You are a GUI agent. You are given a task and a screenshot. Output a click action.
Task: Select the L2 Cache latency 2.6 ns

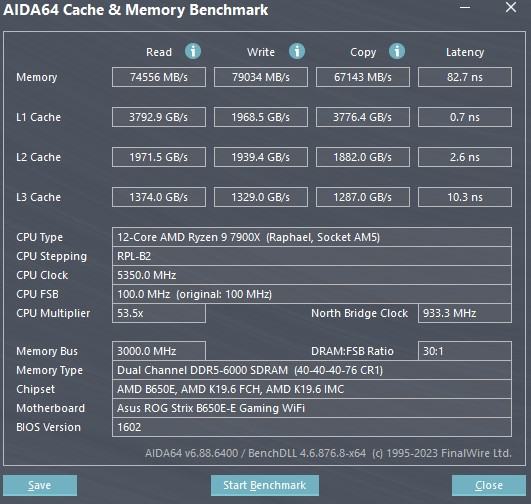coord(465,157)
